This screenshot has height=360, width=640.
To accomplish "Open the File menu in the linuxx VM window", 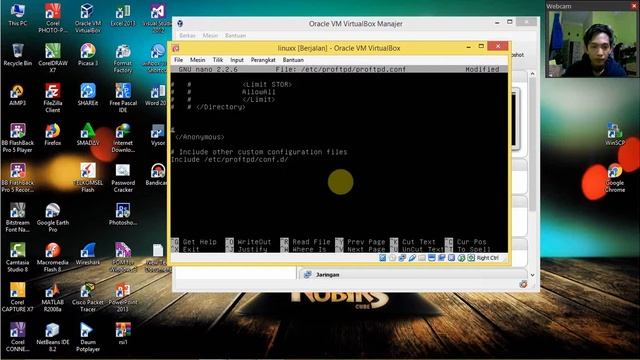I will tap(178, 60).
